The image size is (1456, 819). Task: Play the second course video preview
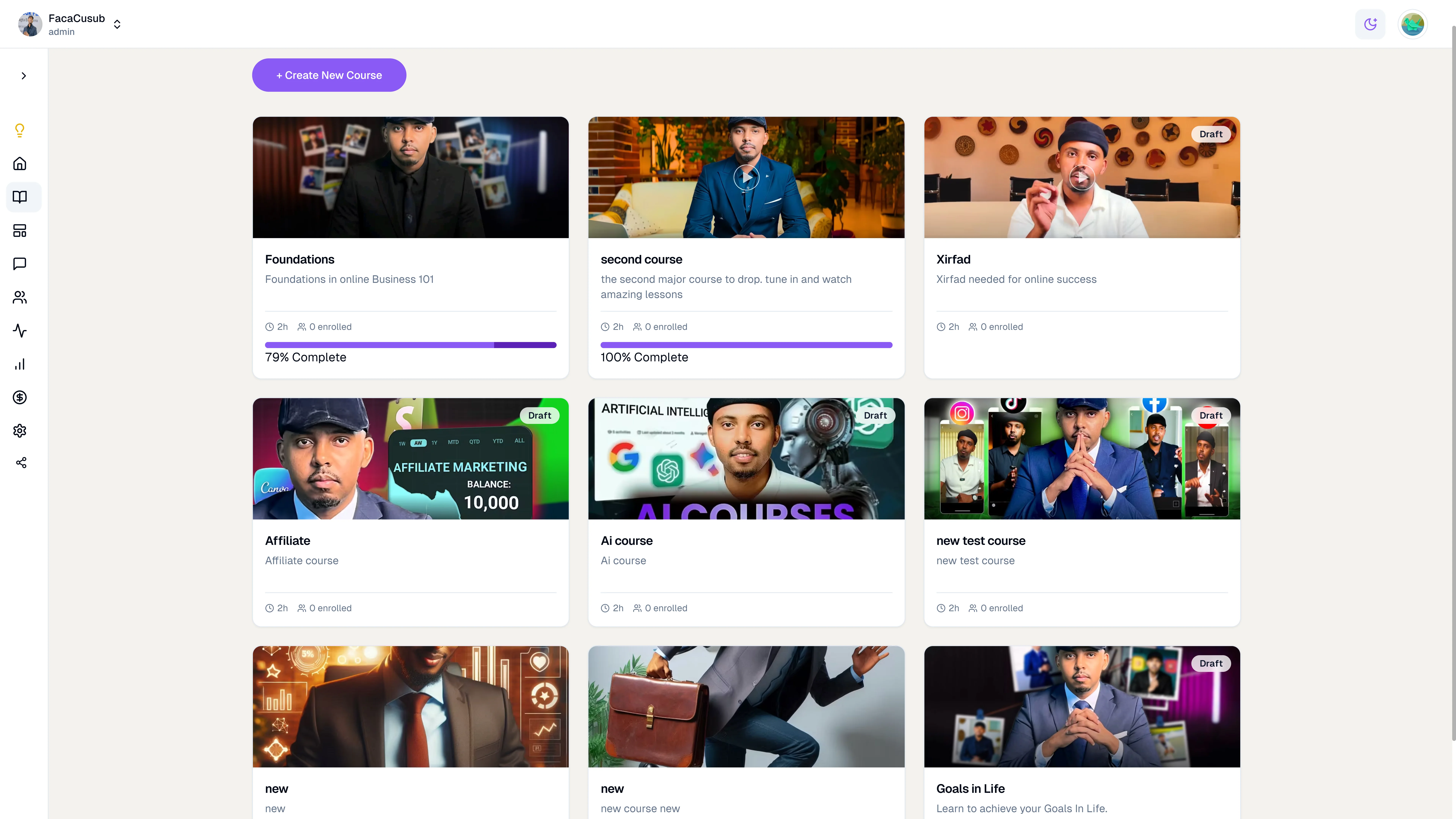(x=746, y=177)
